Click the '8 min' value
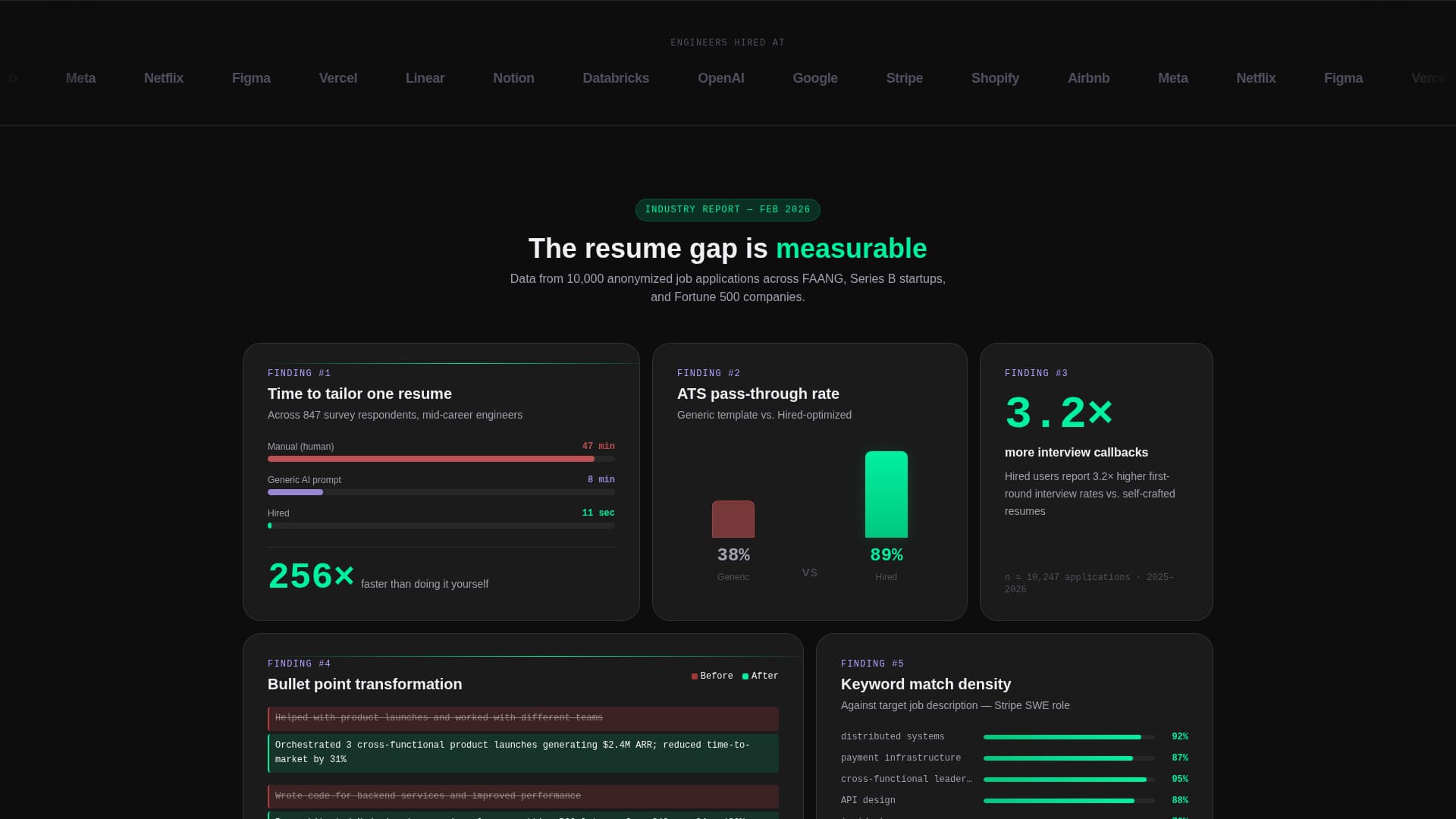The width and height of the screenshot is (1456, 819). (601, 480)
